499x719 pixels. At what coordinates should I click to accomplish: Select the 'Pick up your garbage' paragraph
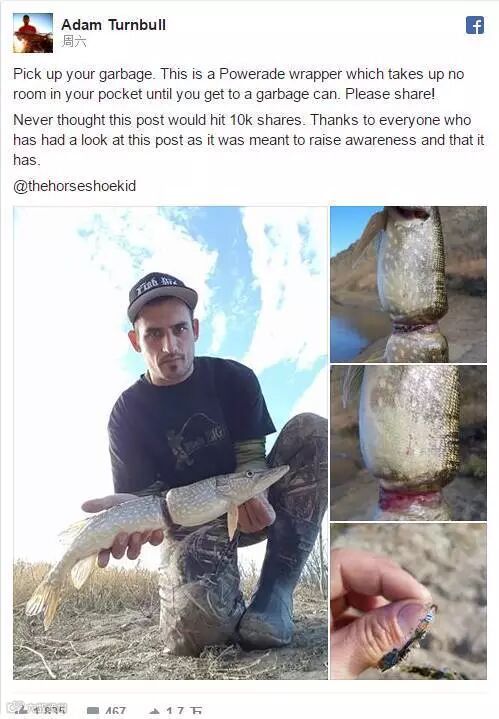pyautogui.click(x=238, y=84)
